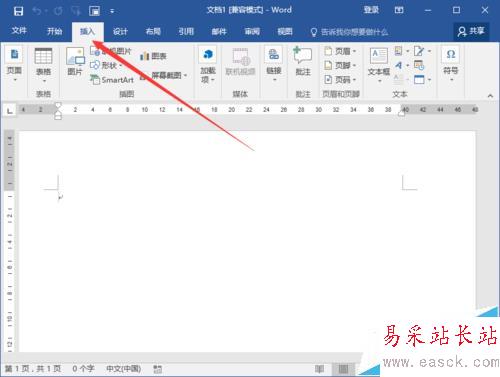Click the macro recording icon in status bar

157,369
